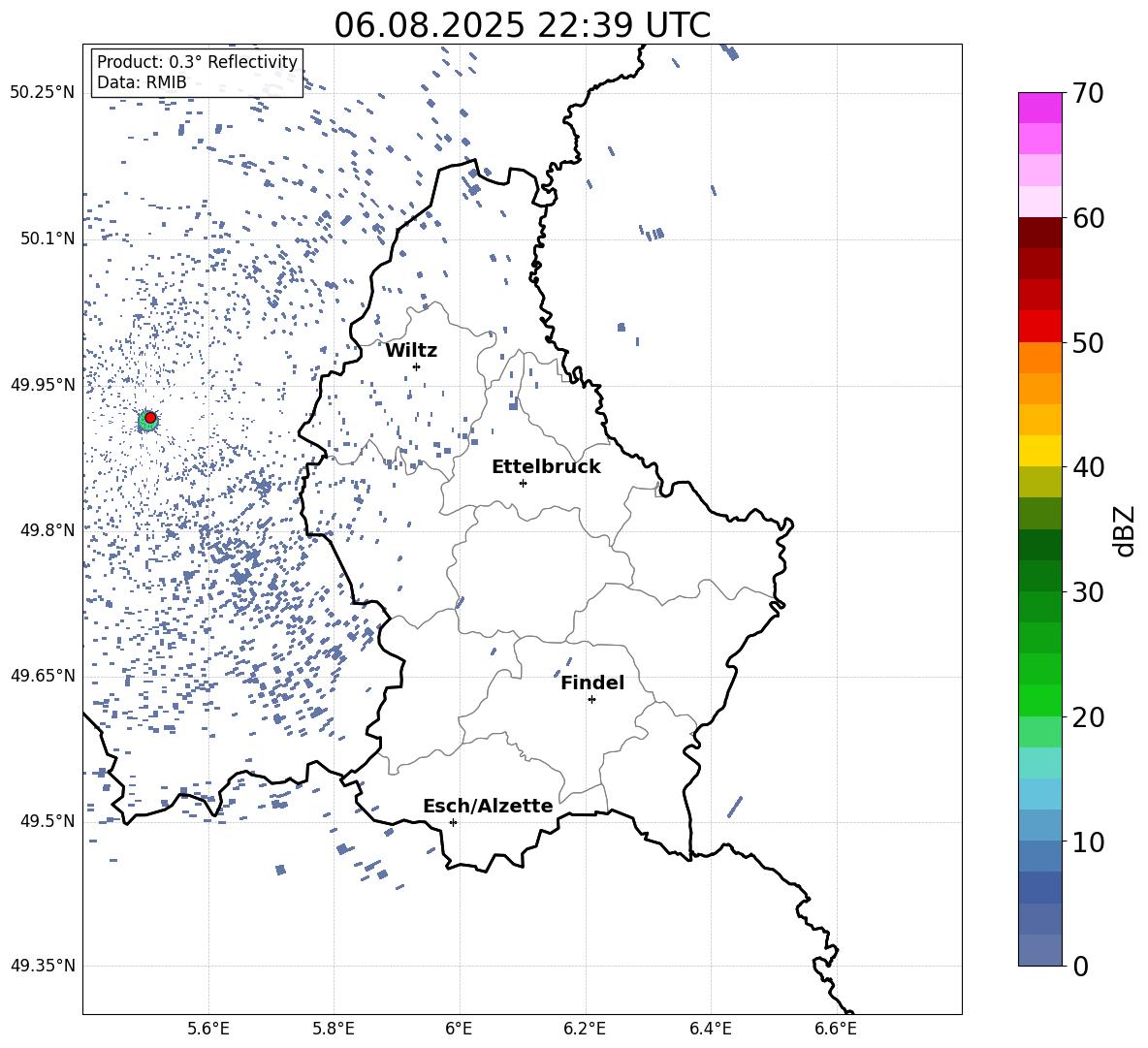Screen dimensions: 1148x1048
Task: Click the bright red colorbar segment above 50
Action: [1039, 327]
